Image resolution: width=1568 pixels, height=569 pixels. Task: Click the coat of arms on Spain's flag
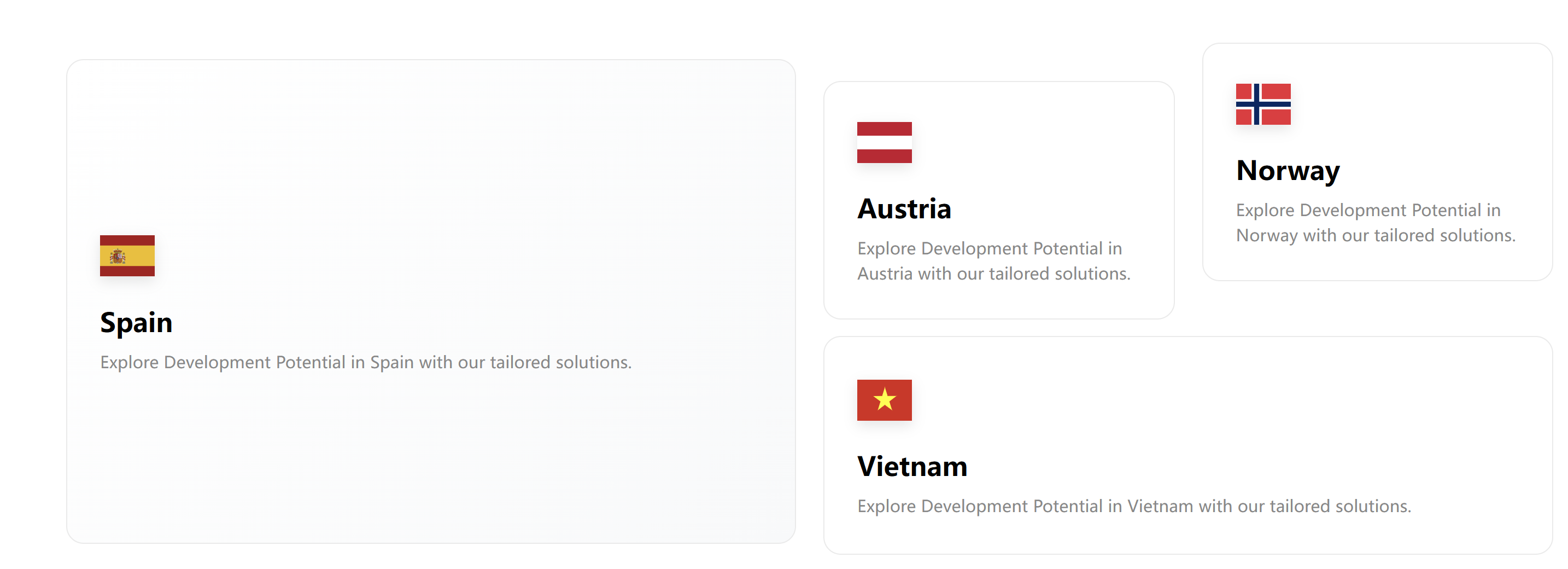coord(118,257)
